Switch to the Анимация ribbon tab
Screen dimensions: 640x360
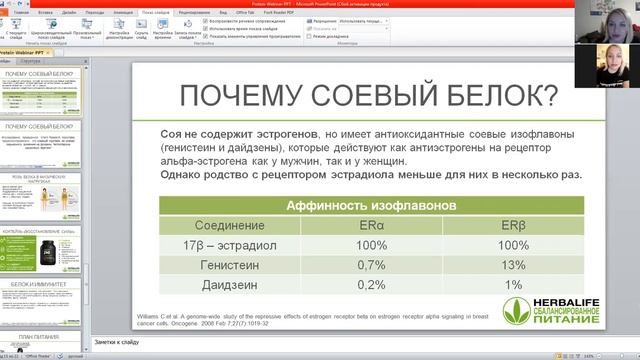(123, 13)
